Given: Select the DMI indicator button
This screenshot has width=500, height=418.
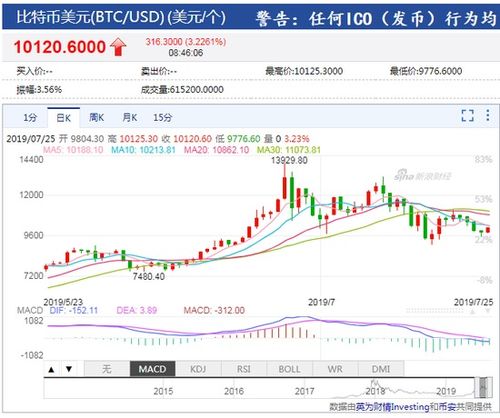Looking at the screenshot, I should point(381,369).
